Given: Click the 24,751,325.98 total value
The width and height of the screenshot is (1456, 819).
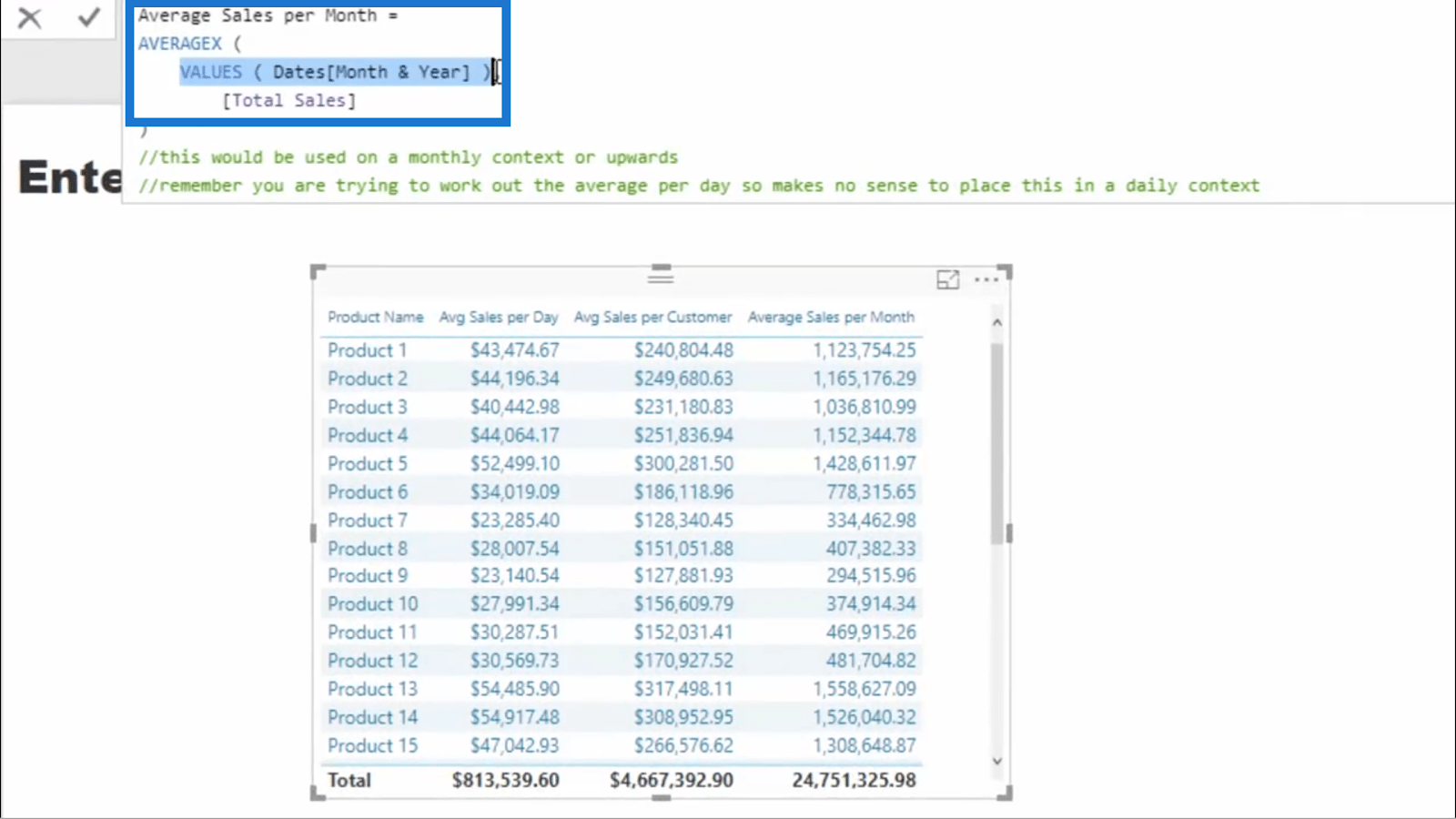Looking at the screenshot, I should tap(854, 780).
